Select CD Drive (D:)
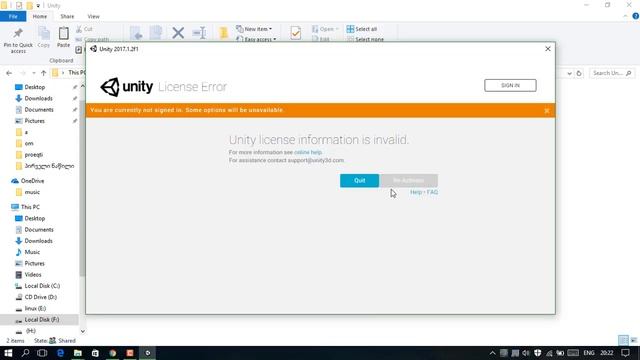 coord(40,297)
